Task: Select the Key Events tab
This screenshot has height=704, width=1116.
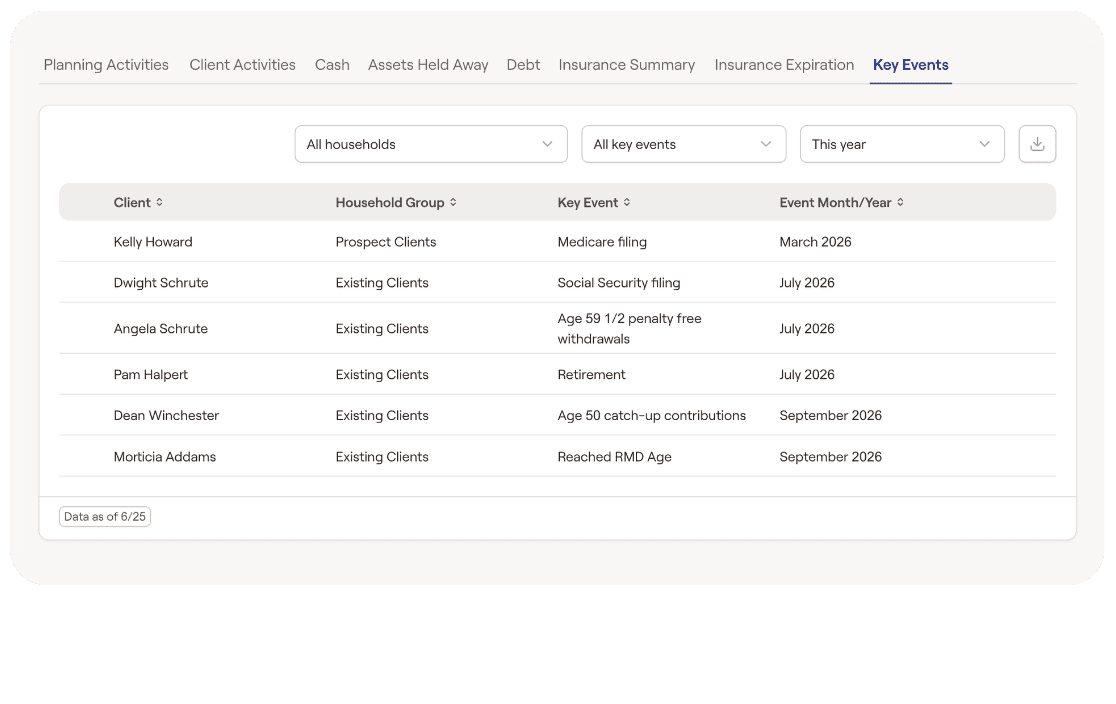Action: (910, 65)
